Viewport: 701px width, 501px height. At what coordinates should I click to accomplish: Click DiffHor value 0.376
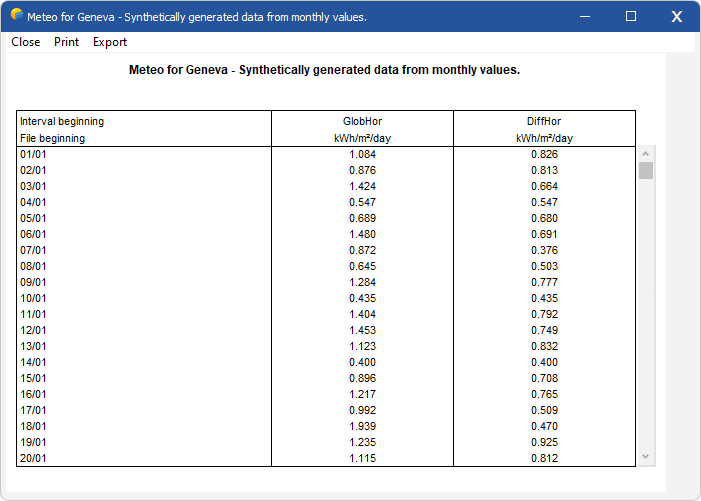[x=544, y=250]
